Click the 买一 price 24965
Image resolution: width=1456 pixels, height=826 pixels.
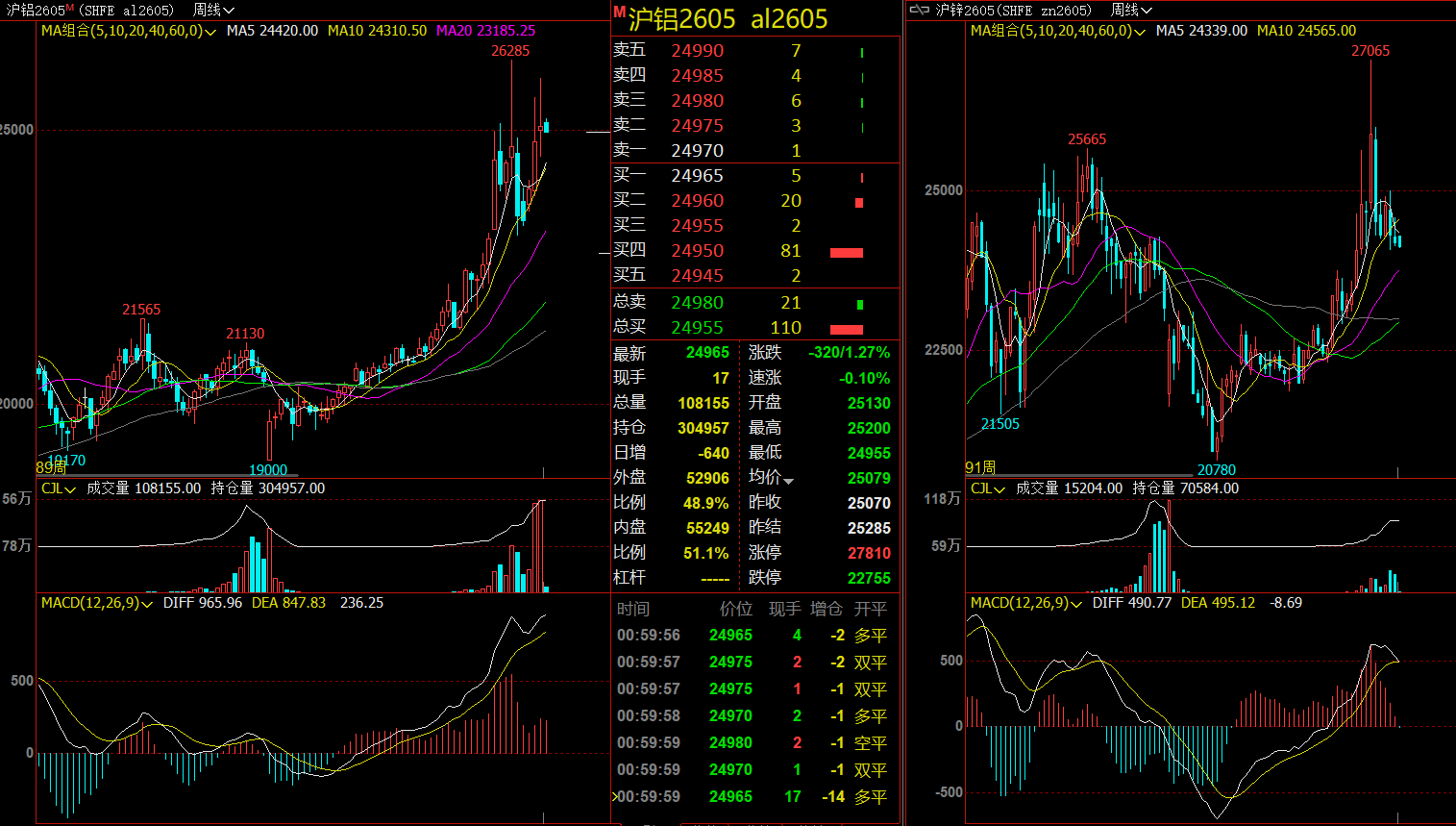pos(697,175)
